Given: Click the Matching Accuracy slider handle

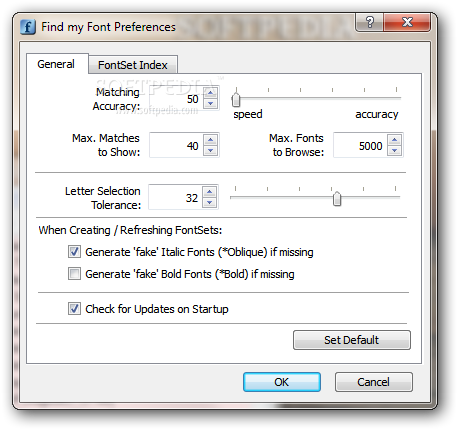Looking at the screenshot, I should (x=236, y=100).
